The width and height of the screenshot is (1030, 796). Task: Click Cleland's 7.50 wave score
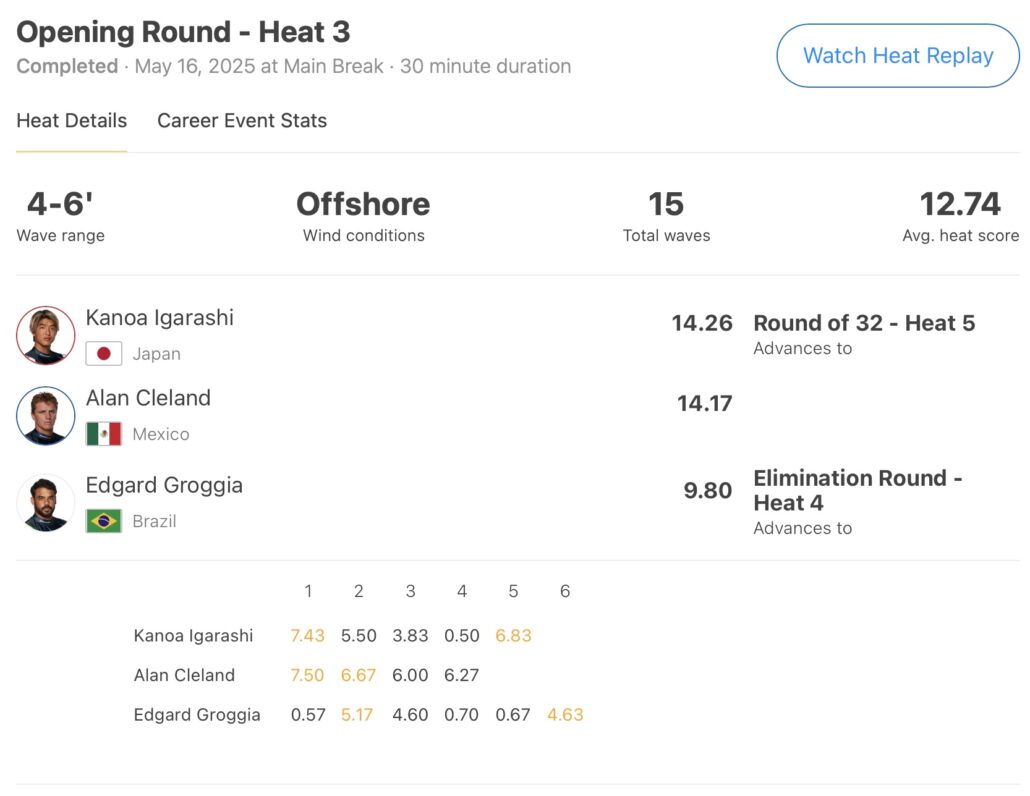(x=307, y=675)
